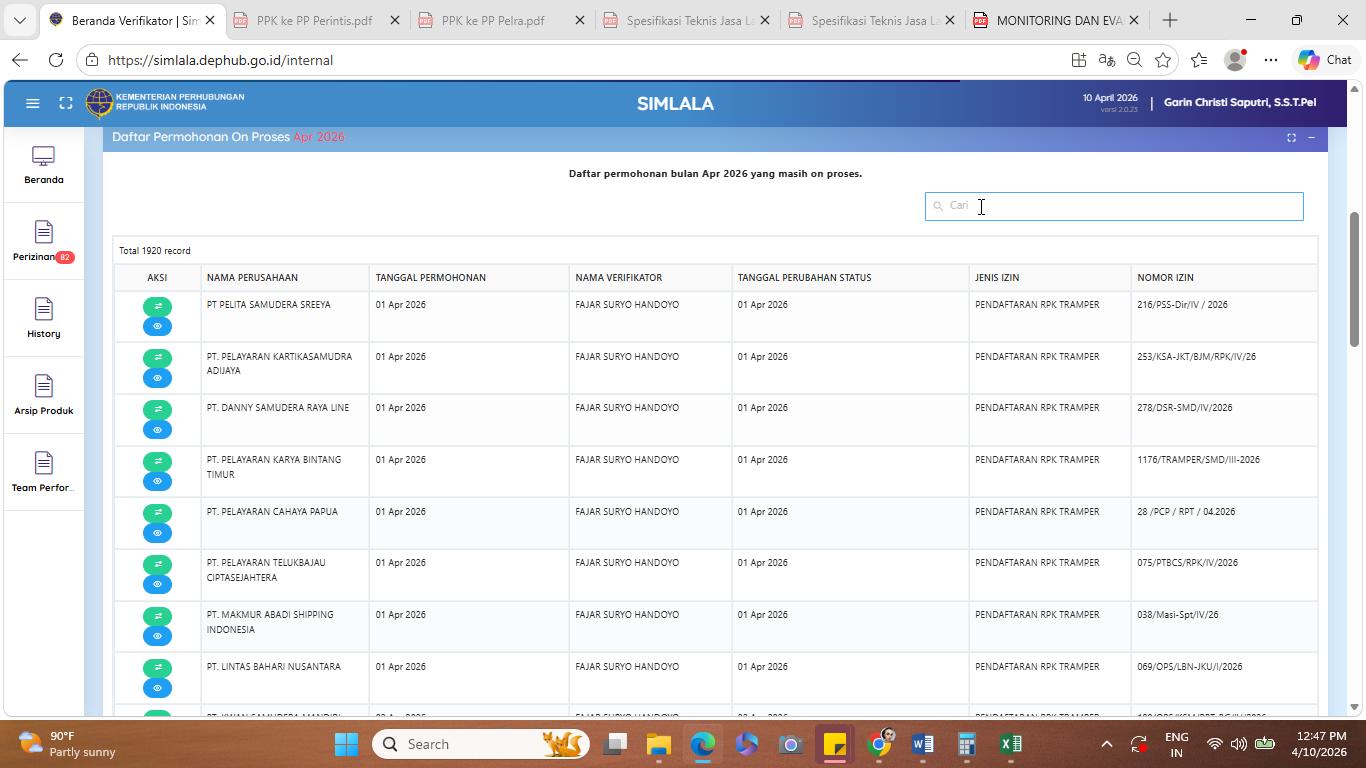Viewport: 1366px width, 768px height.
Task: Open File Explorer from taskbar
Action: click(x=658, y=744)
